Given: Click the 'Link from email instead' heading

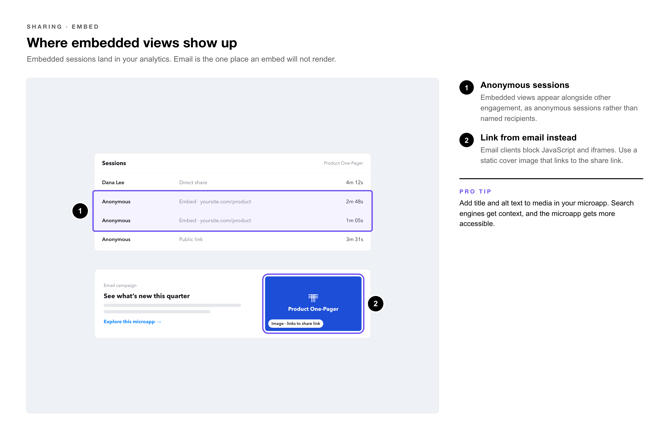Looking at the screenshot, I should point(528,138).
